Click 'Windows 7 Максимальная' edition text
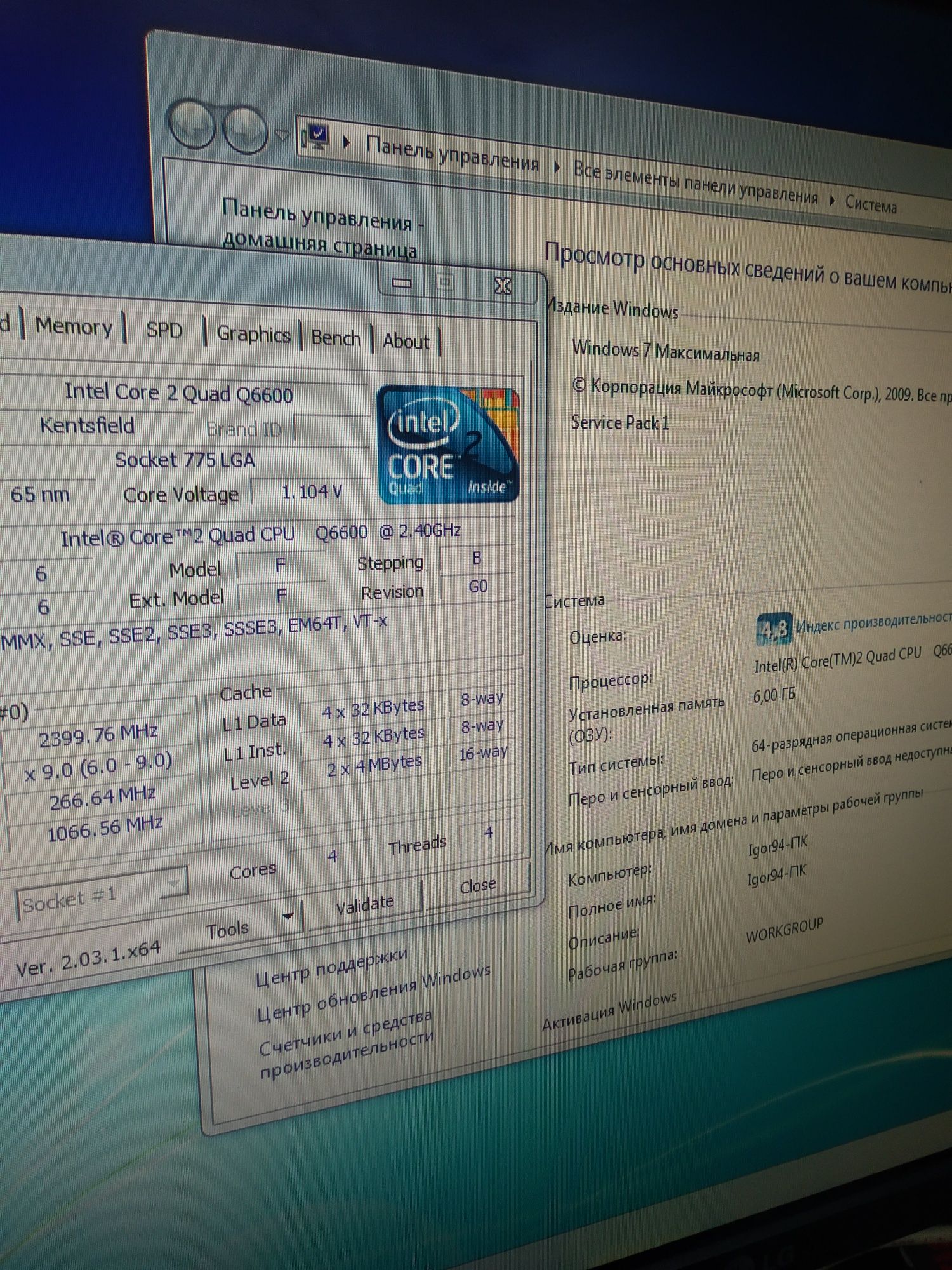Screen dimensions: 952x1270 [x=665, y=351]
